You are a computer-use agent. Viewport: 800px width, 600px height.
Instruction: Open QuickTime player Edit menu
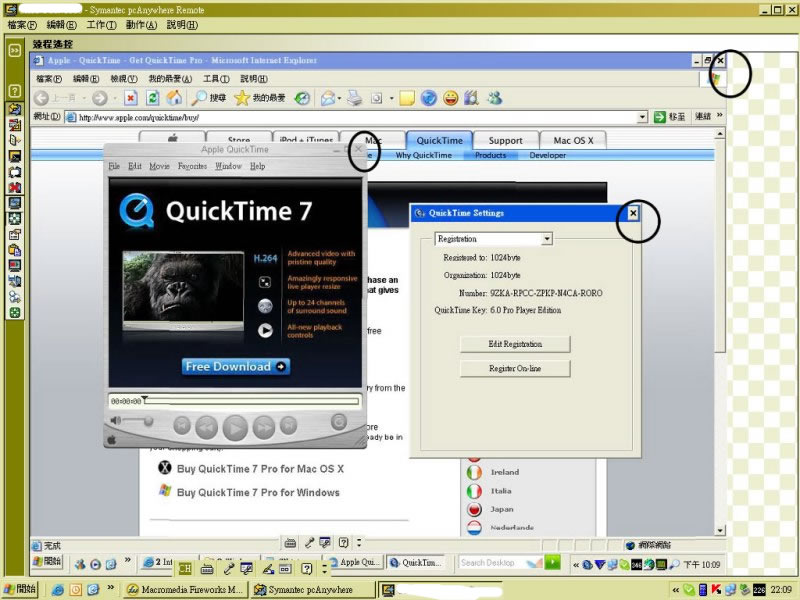[x=135, y=166]
